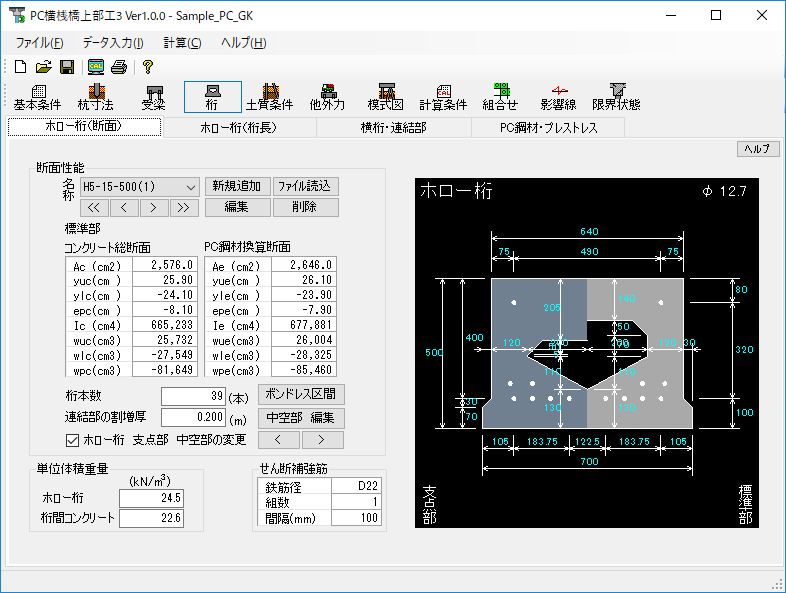Viewport: 786px width, 593px height.
Task: Click the yuc(cm) value 25.90
Action: pos(165,280)
